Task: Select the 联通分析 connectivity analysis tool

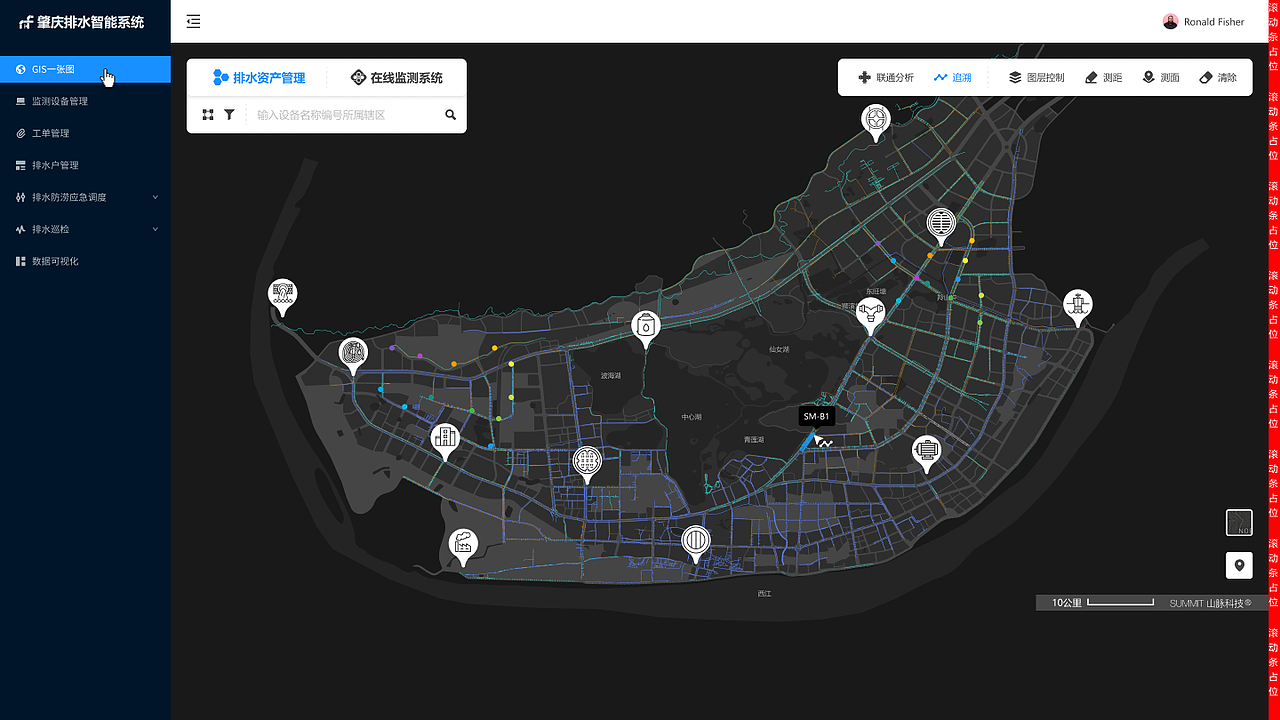Action: coord(886,77)
